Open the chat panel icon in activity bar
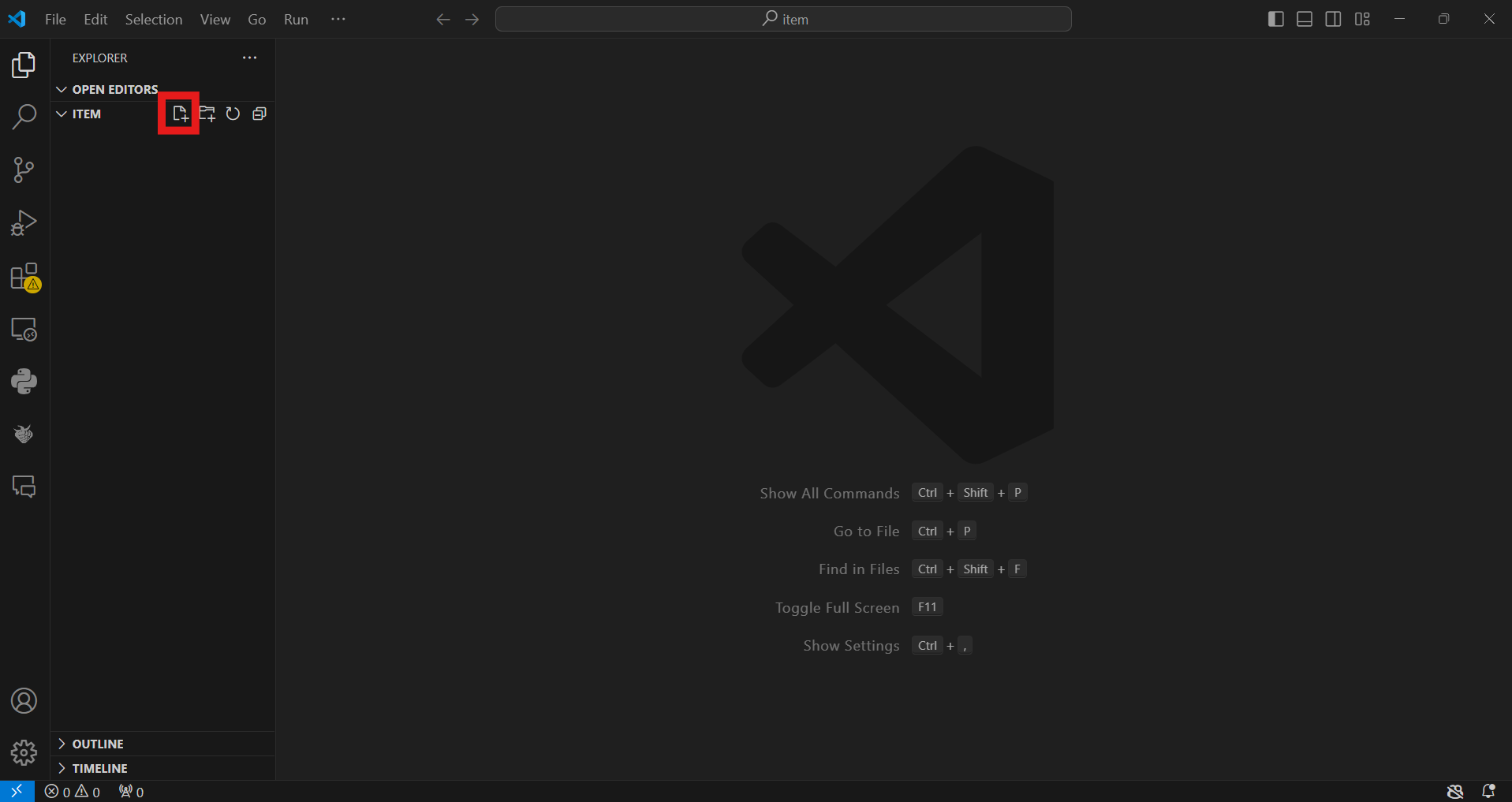1512x802 pixels. [x=24, y=487]
